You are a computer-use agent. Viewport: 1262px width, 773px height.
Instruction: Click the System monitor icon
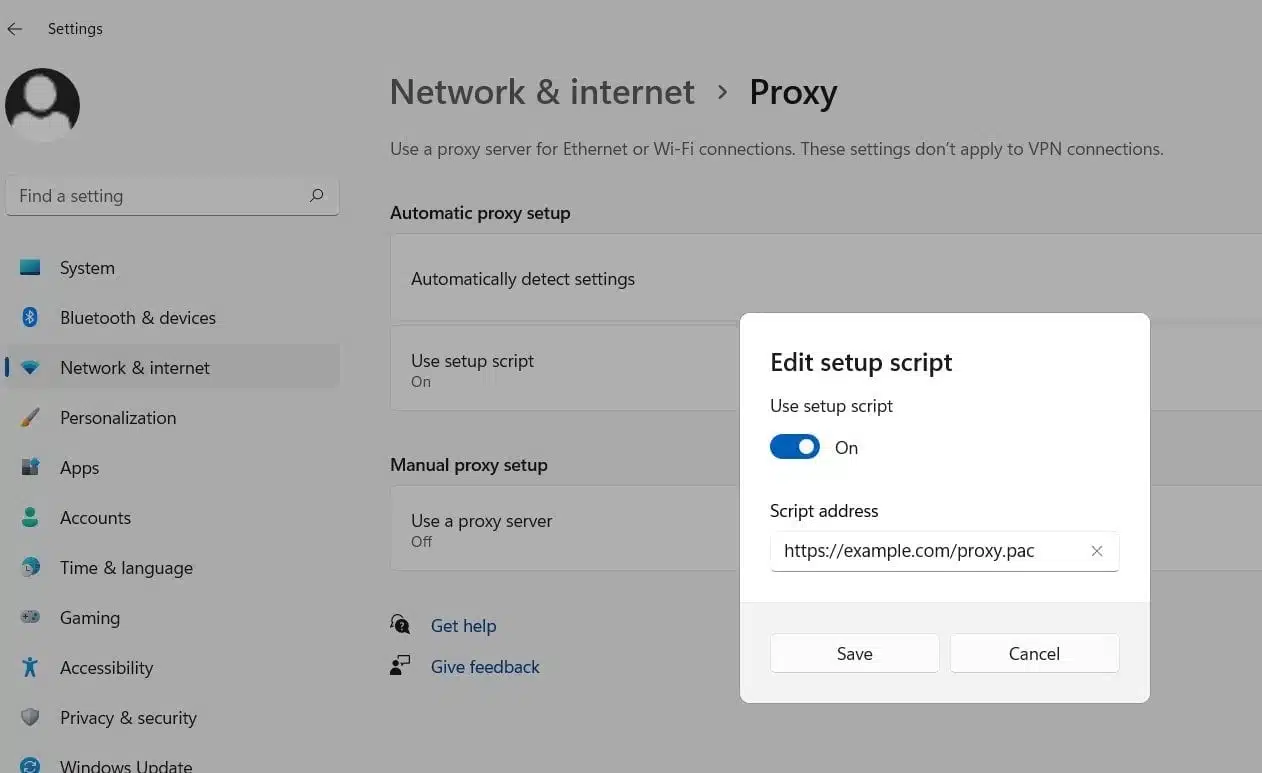click(x=30, y=268)
